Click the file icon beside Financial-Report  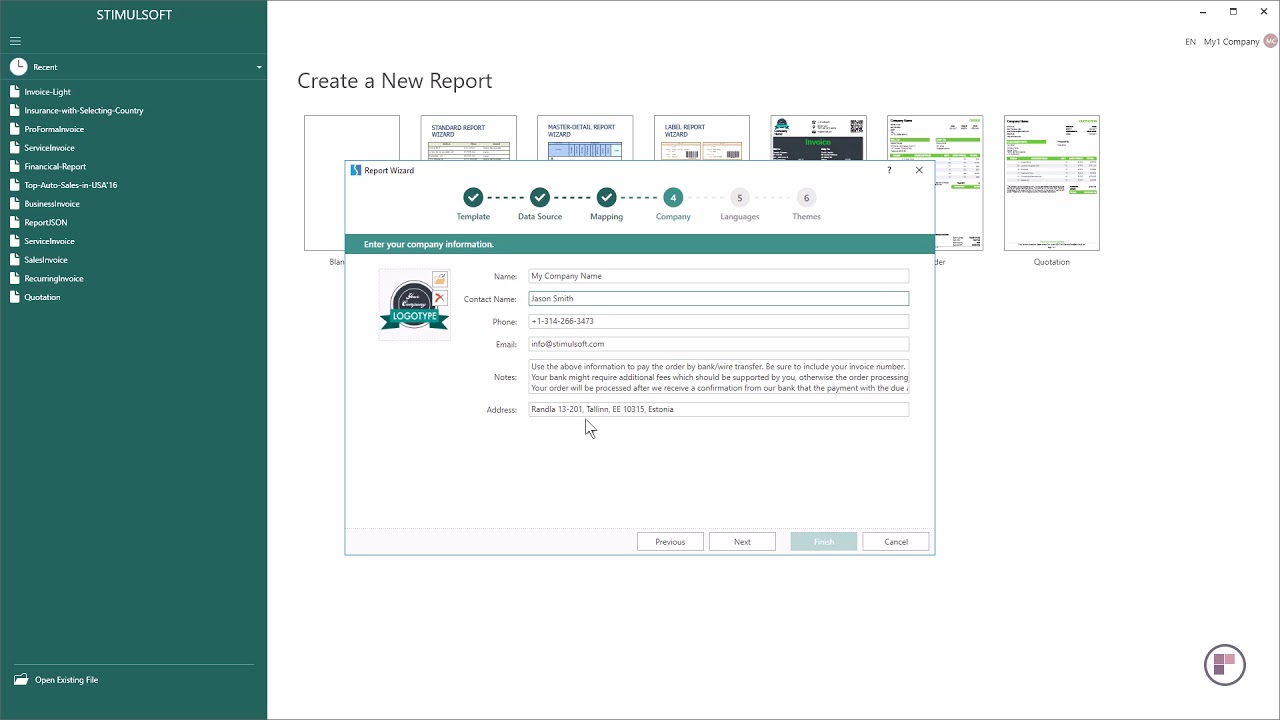click(15, 167)
